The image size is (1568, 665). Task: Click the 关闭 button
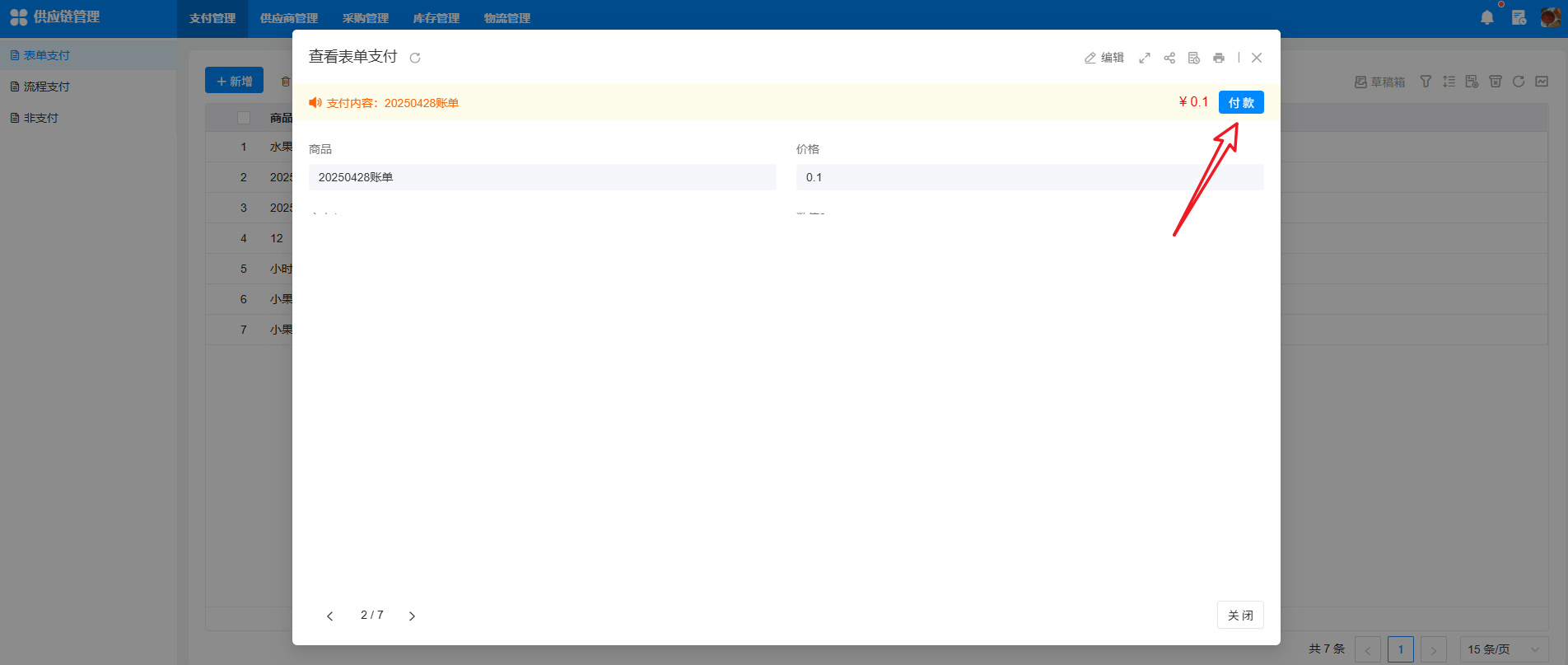tap(1240, 616)
